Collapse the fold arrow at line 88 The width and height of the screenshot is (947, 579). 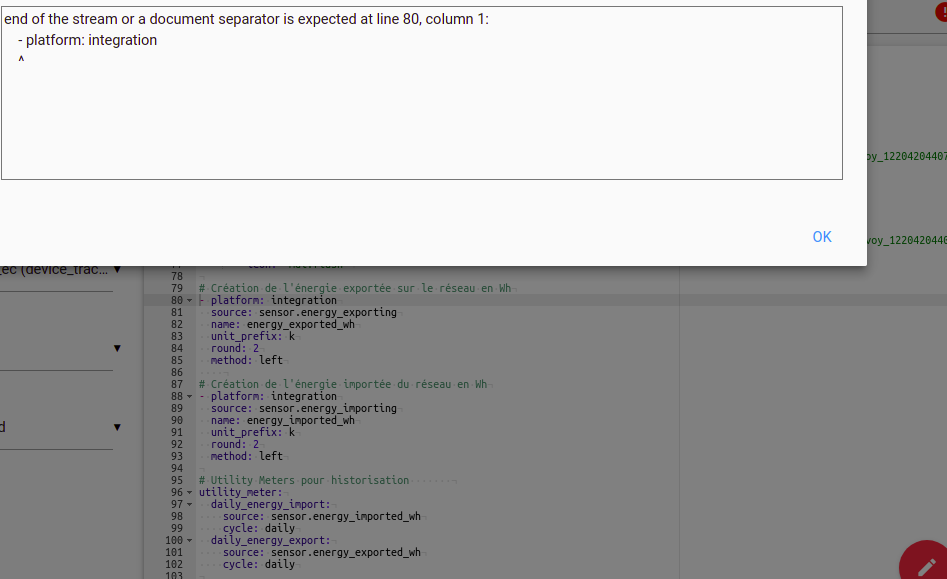tap(190, 397)
